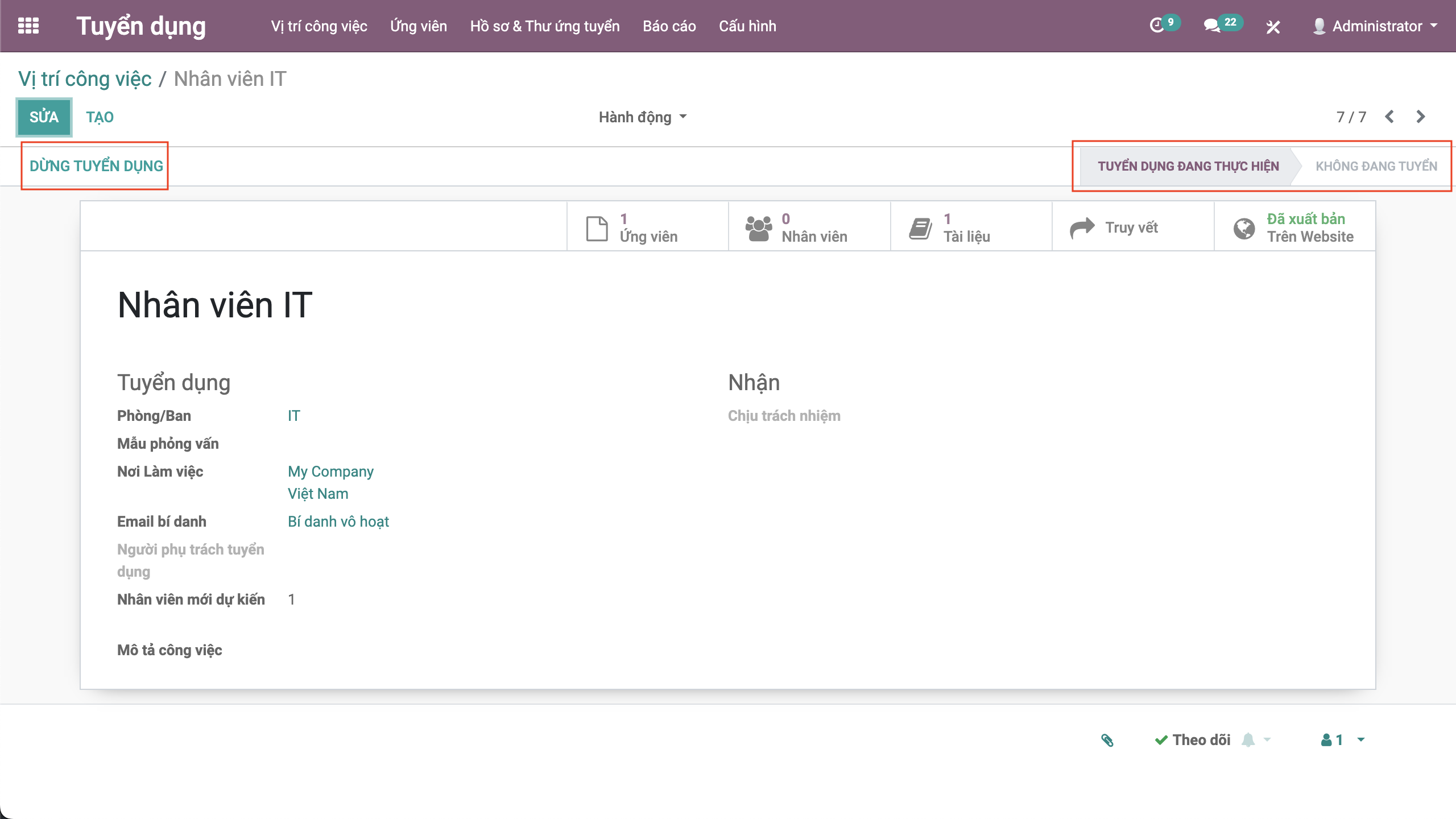Expand the Hành động dropdown
1456x819 pixels.
coord(643,117)
